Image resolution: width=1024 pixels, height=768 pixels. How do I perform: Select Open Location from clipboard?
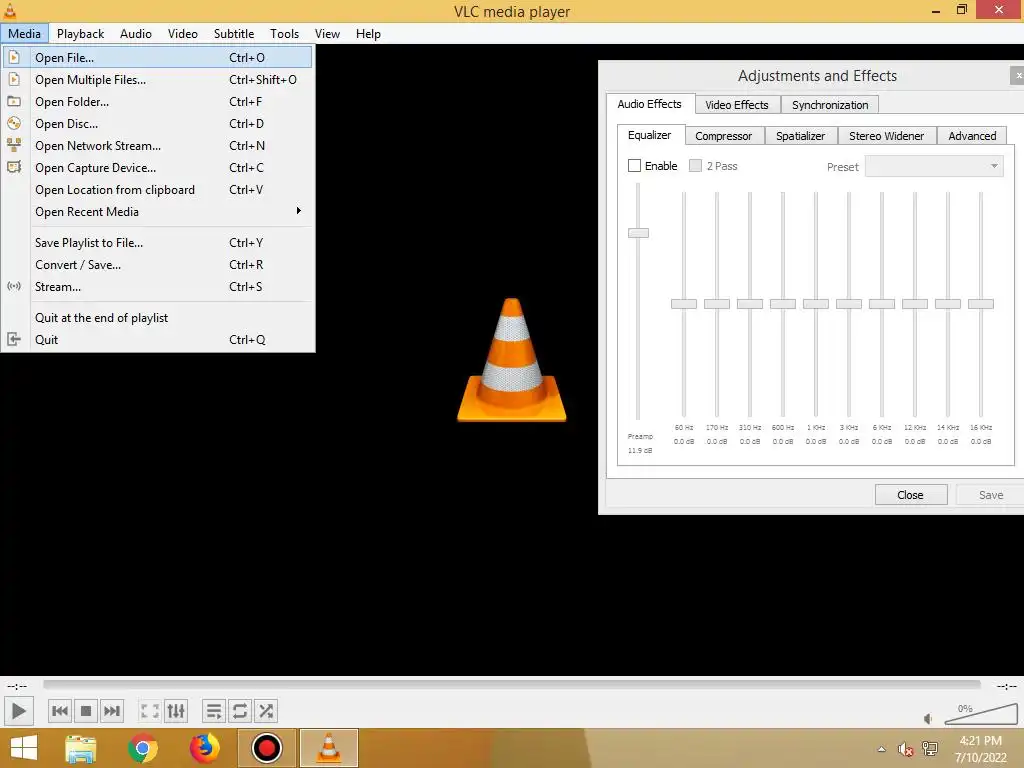[158, 189]
